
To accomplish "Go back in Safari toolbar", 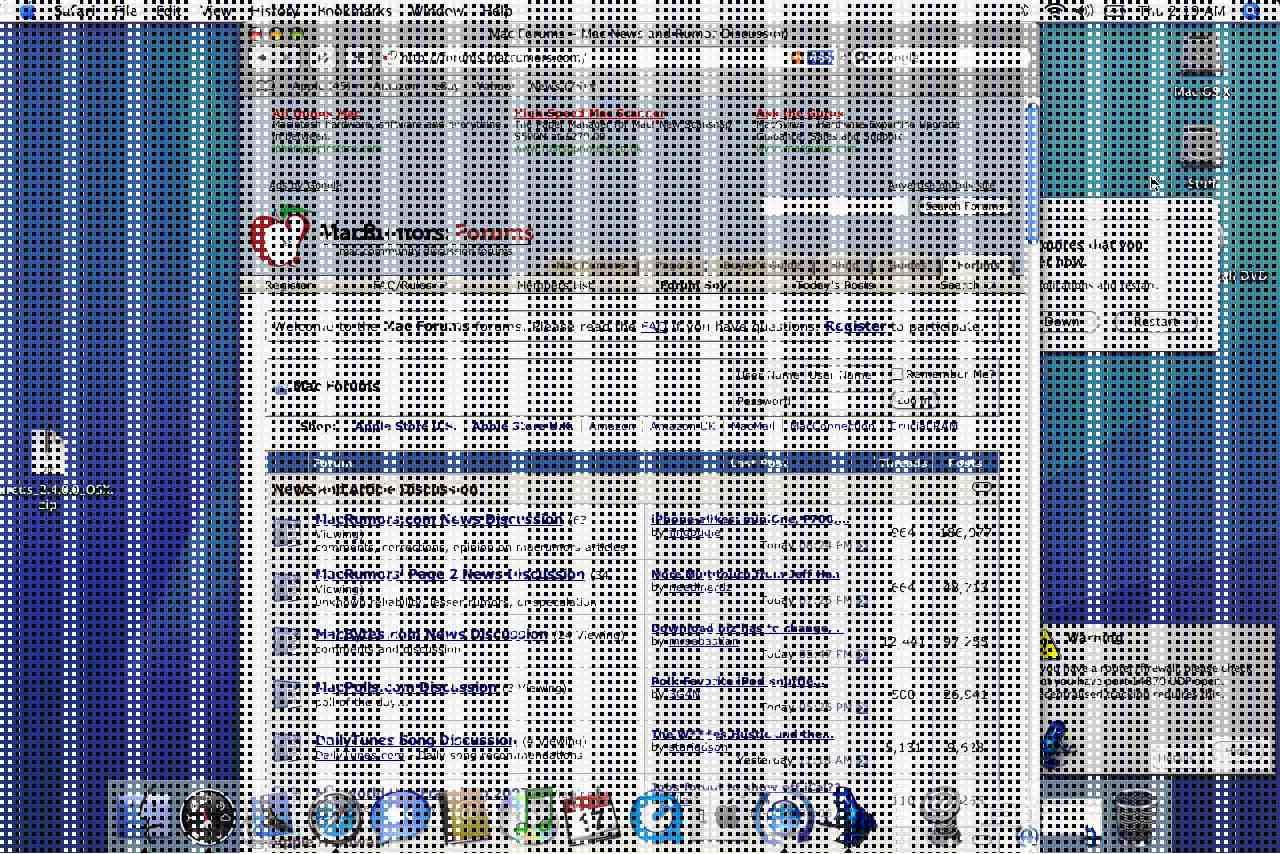I will coord(262,58).
